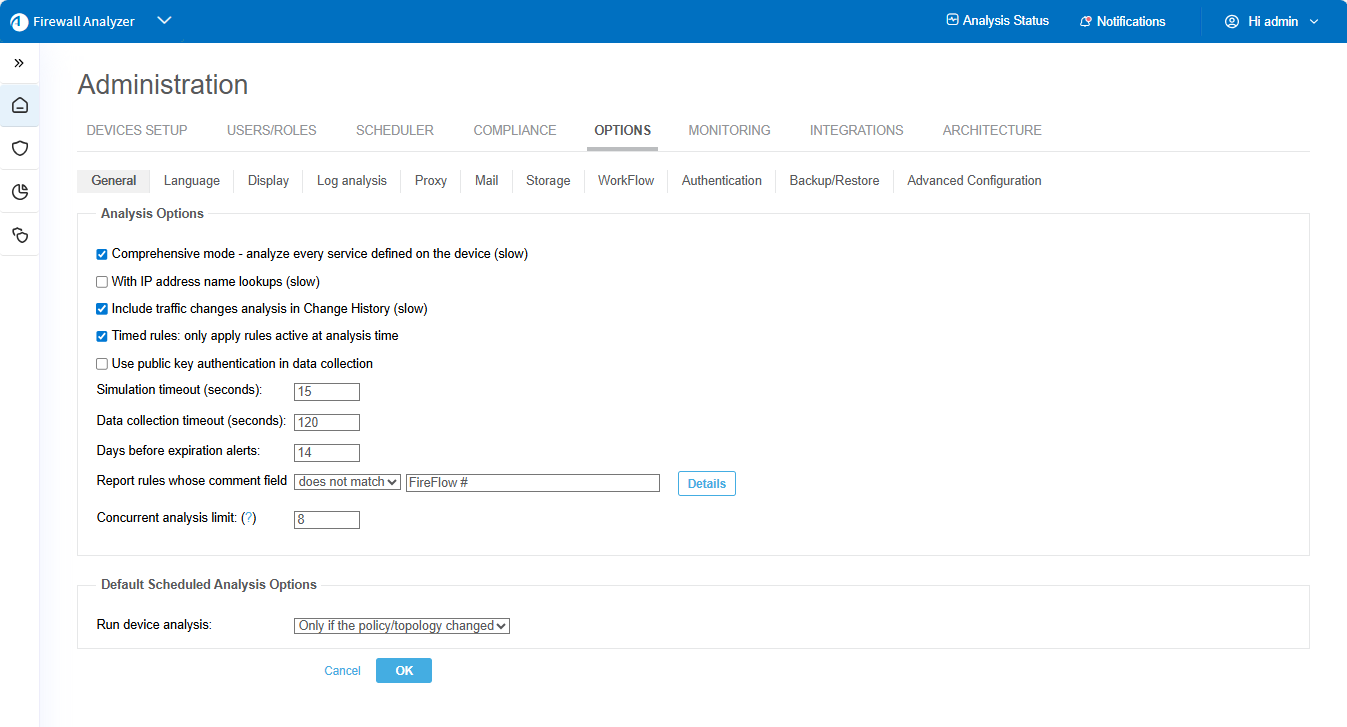Click the Details button
The height and width of the screenshot is (727, 1347).
(x=706, y=484)
